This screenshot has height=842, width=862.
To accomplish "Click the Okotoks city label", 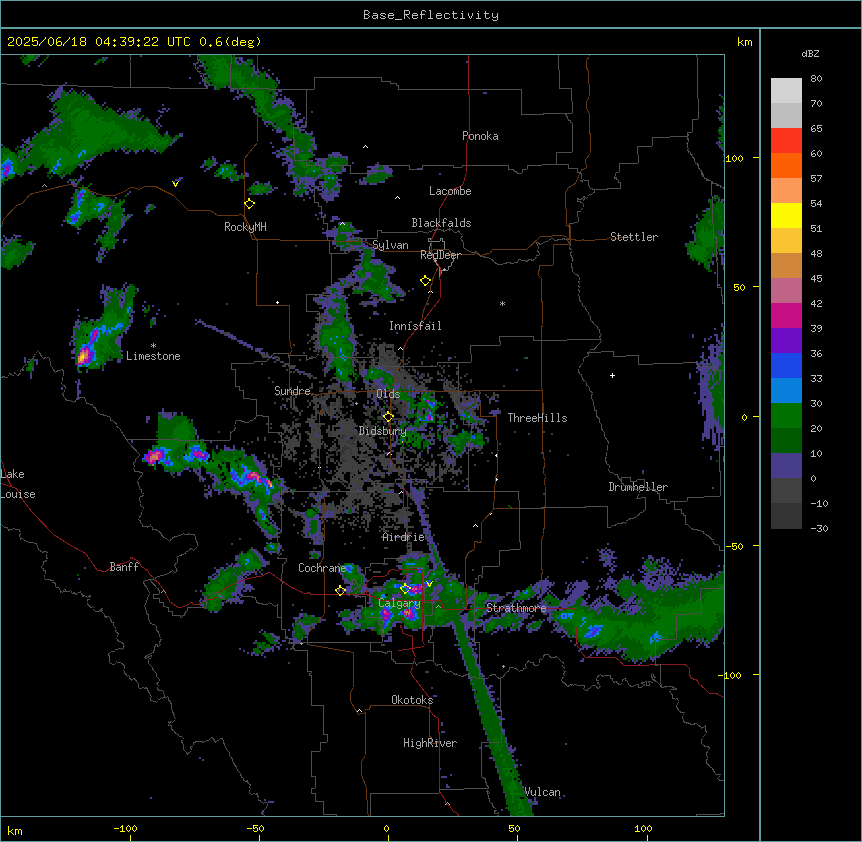I will pos(412,700).
